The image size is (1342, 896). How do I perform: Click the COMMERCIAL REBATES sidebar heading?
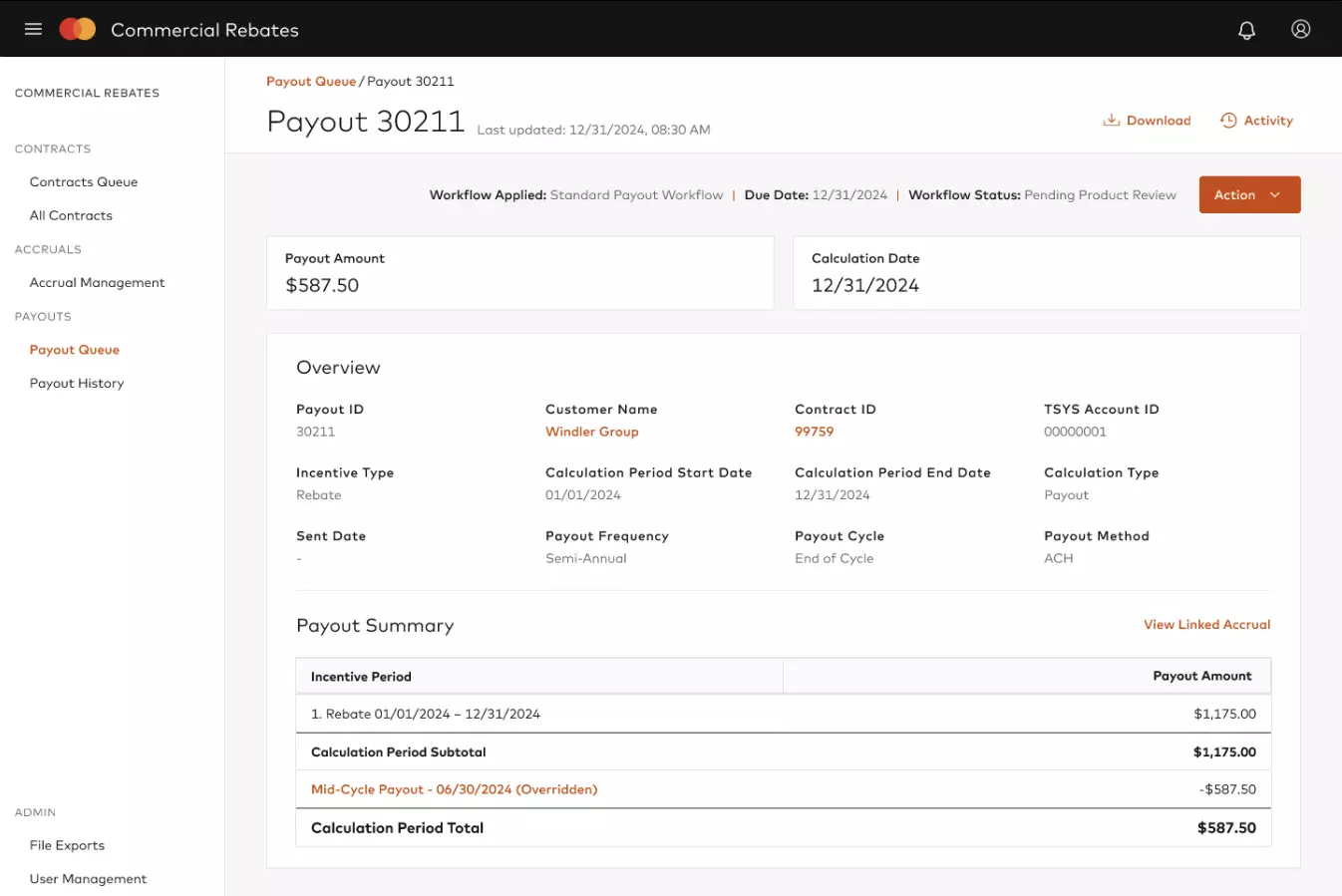(87, 93)
